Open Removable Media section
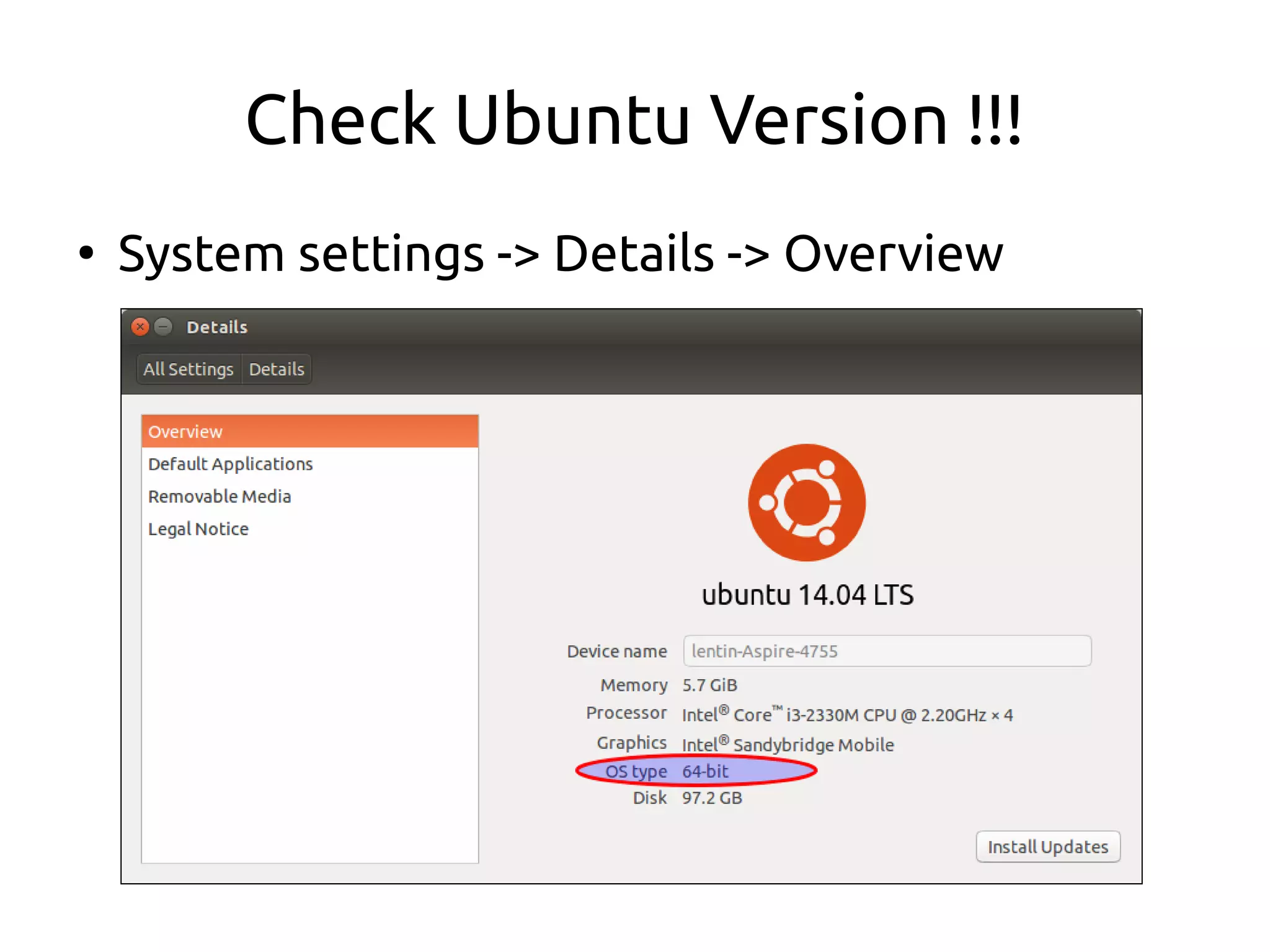The image size is (1270, 952). click(x=310, y=496)
